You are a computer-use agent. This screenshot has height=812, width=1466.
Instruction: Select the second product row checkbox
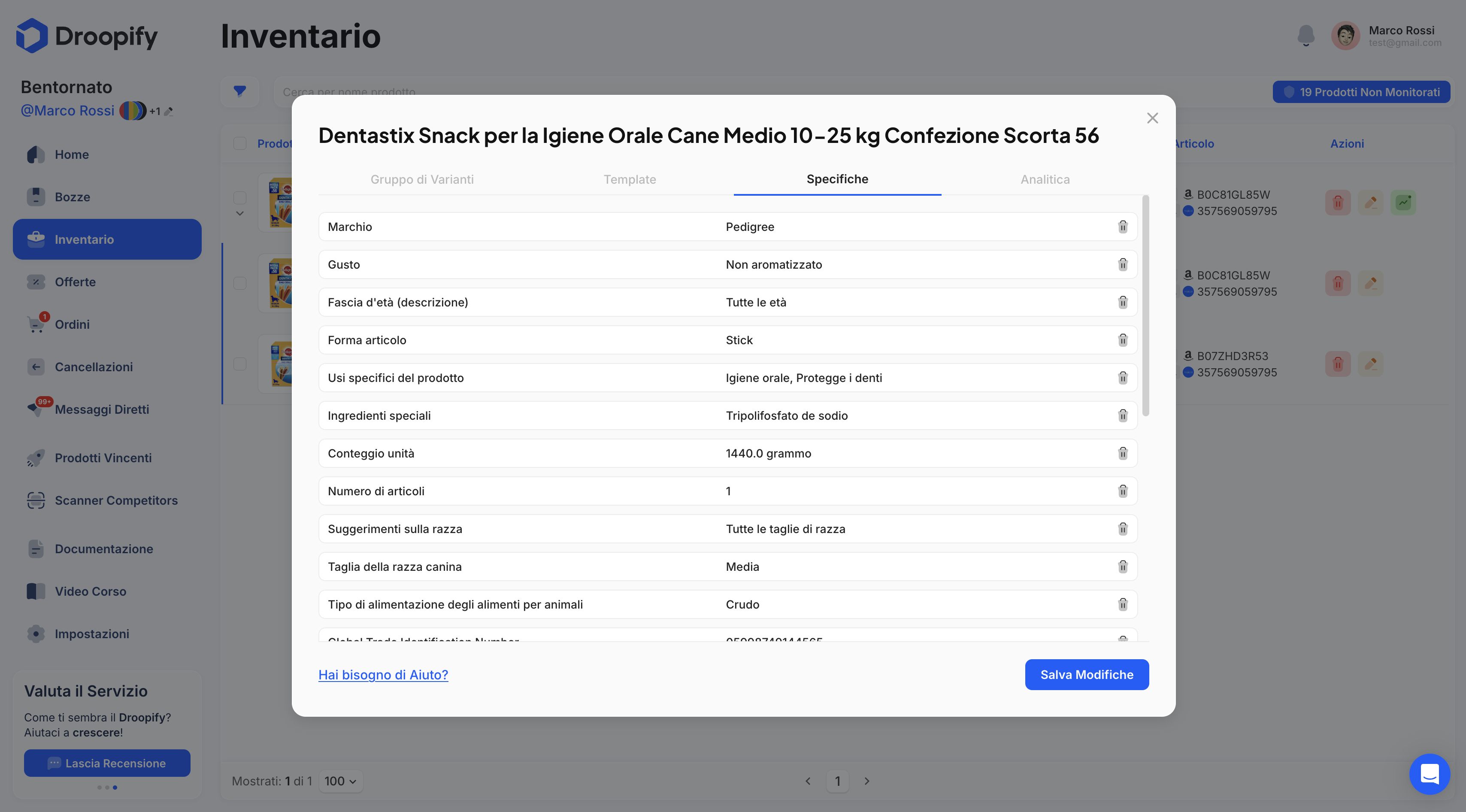(x=239, y=283)
